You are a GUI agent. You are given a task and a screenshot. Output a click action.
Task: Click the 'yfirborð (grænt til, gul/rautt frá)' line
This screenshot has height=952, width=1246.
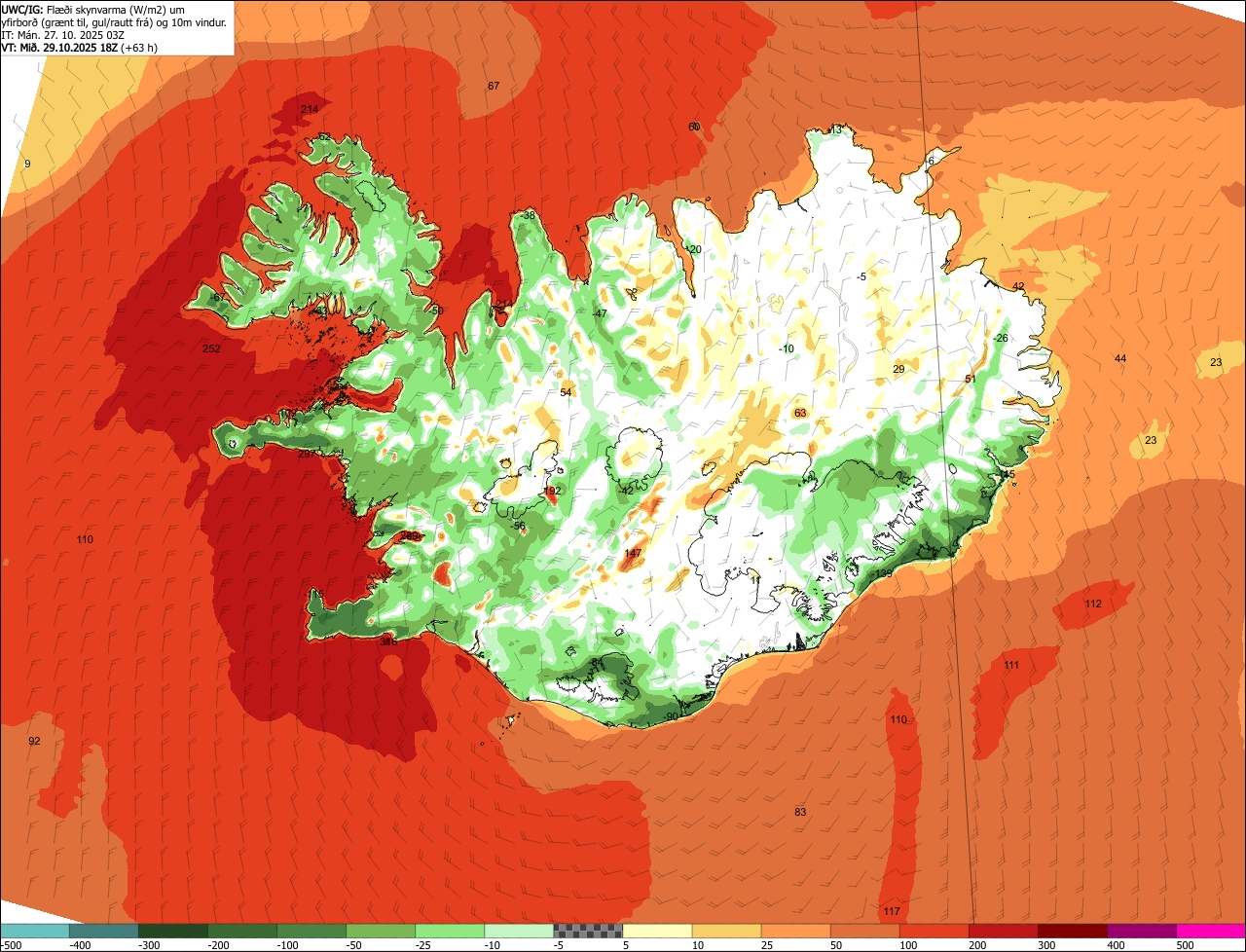114,21
